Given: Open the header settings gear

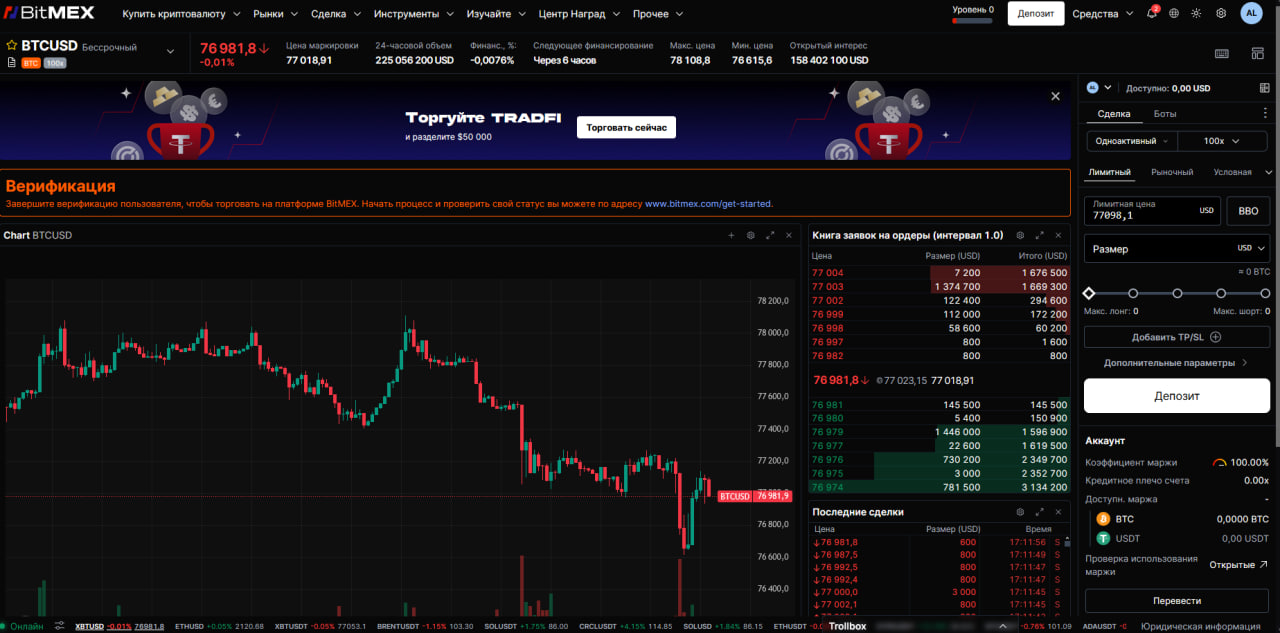Looking at the screenshot, I should pyautogui.click(x=1221, y=13).
